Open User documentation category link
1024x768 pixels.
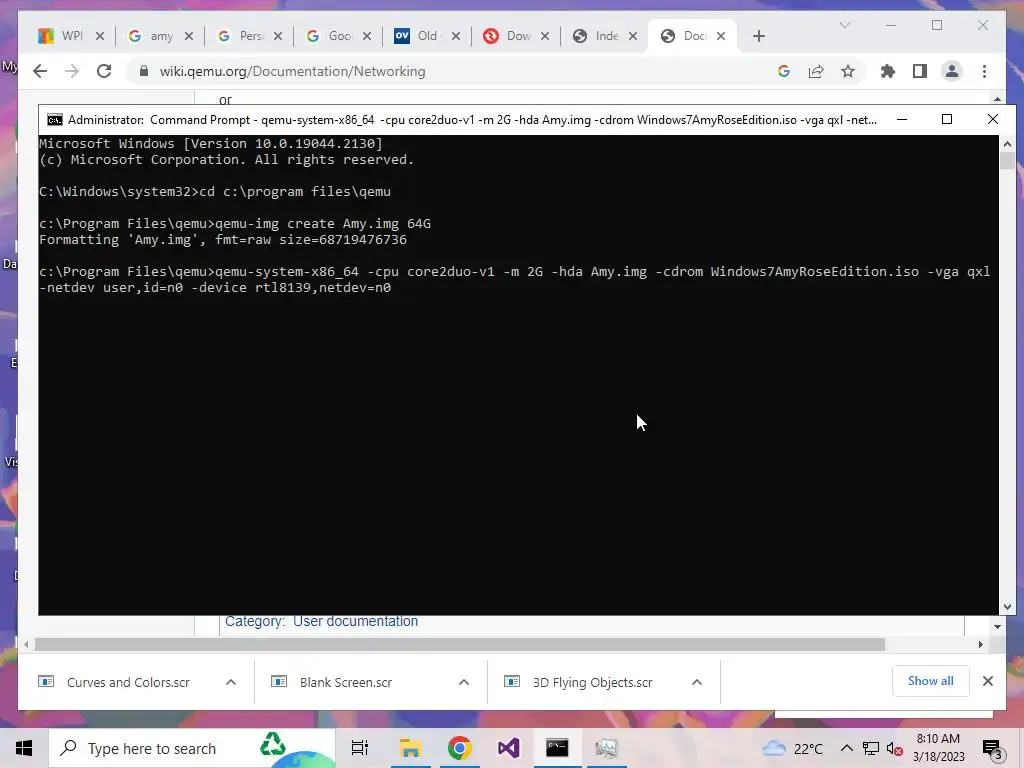pyautogui.click(x=355, y=621)
